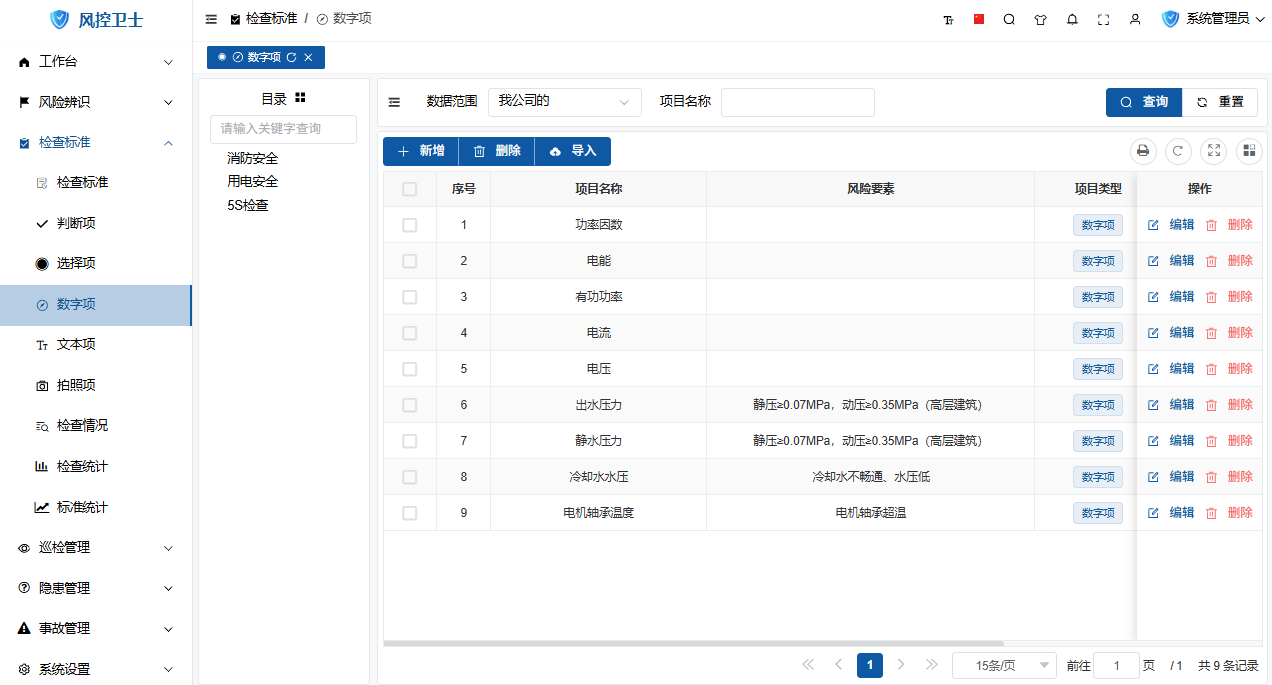Tick the checkbox for row 功率因数
Image resolution: width=1272 pixels, height=685 pixels.
coord(409,225)
